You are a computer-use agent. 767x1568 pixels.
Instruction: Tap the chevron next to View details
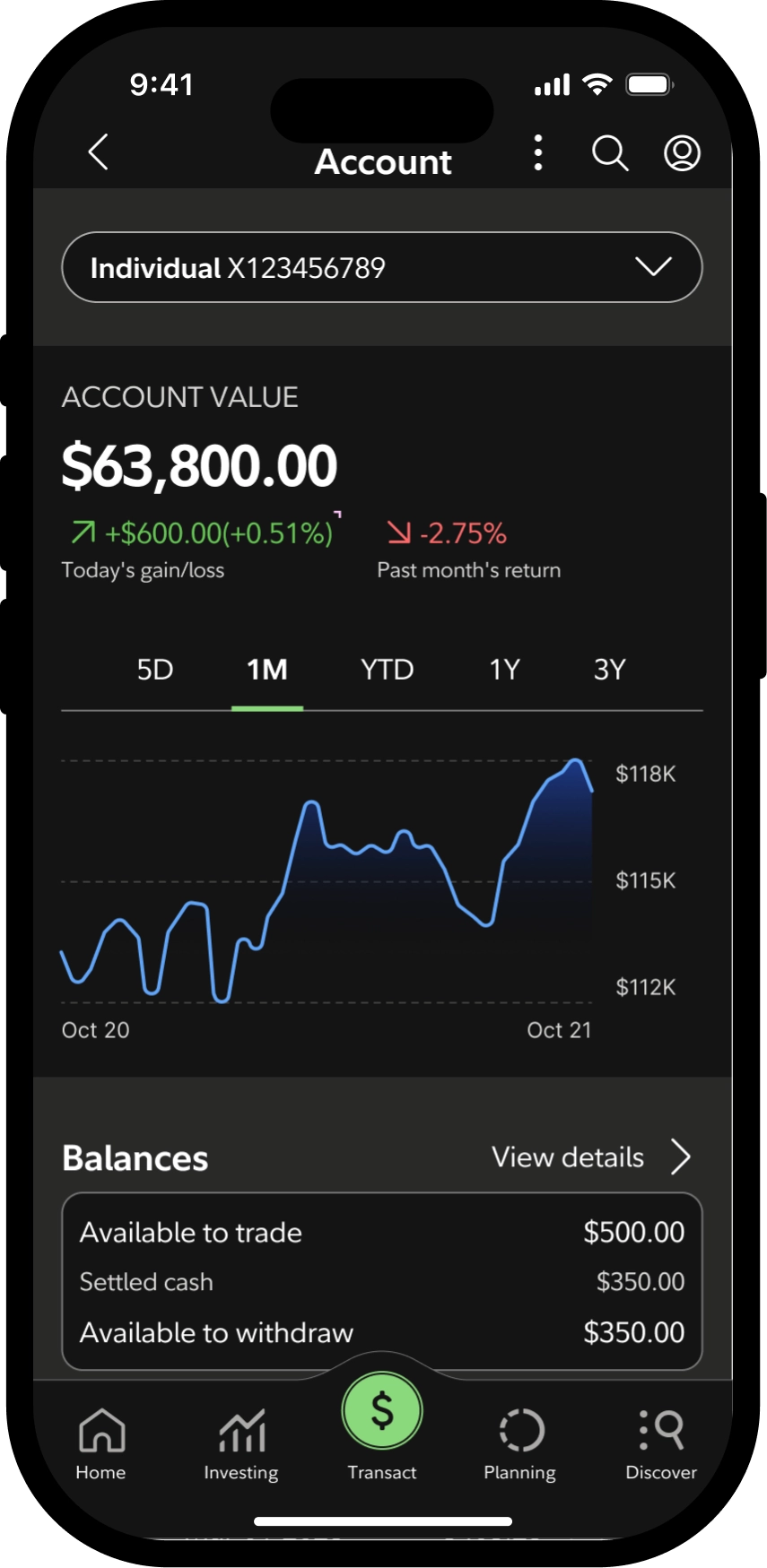pyautogui.click(x=681, y=1157)
